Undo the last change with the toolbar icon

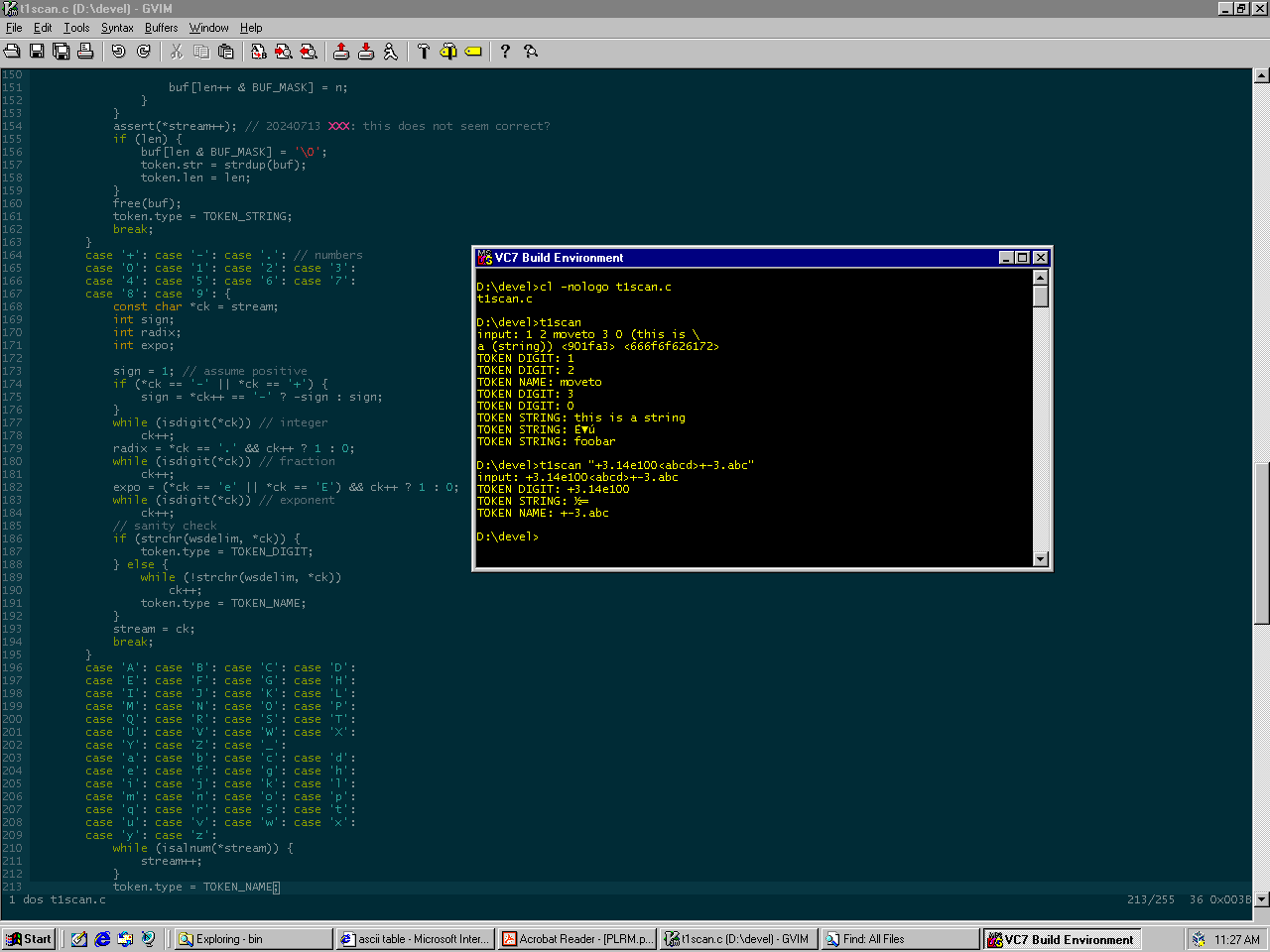[x=119, y=51]
